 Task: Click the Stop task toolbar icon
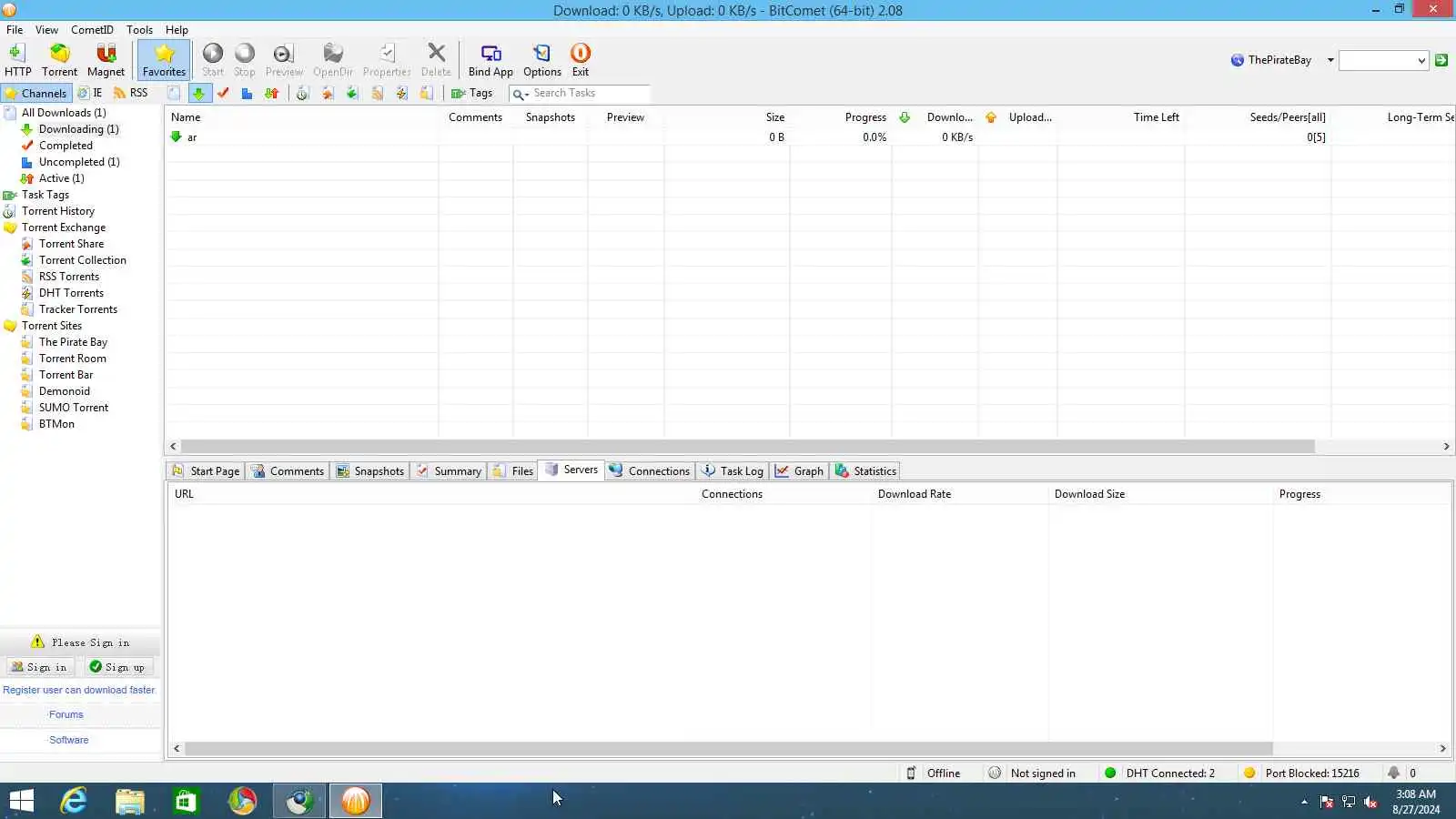point(245,60)
